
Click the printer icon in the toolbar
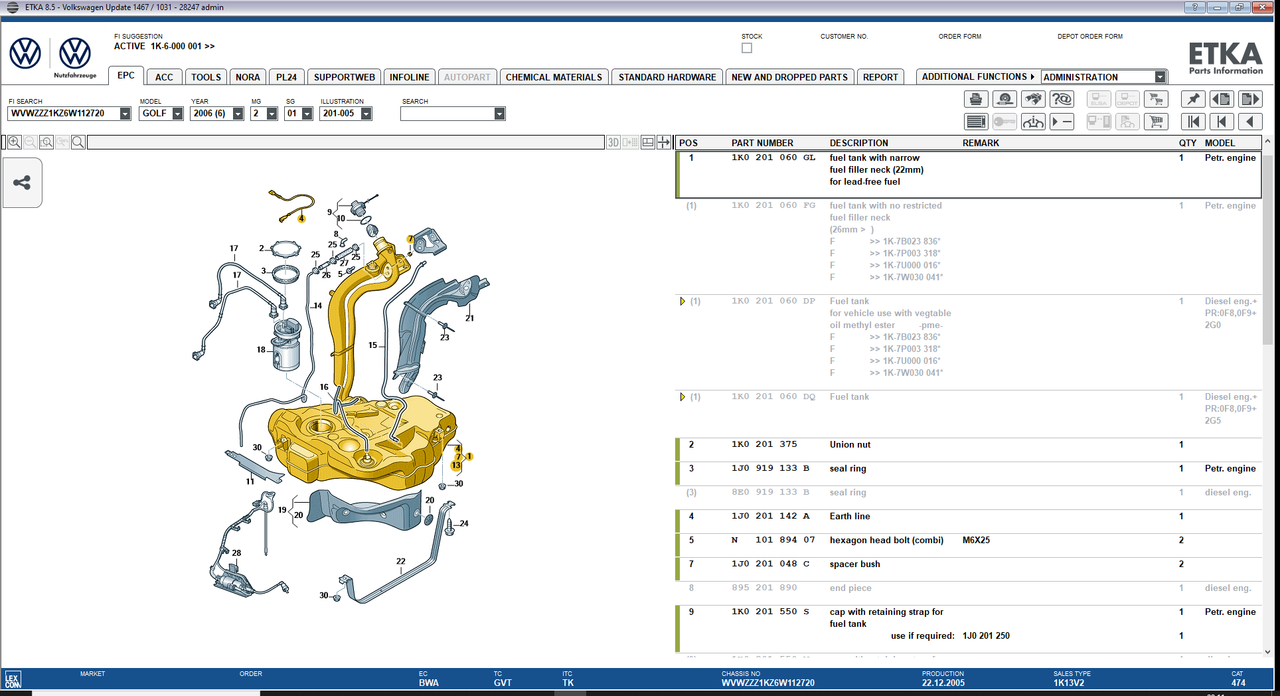[976, 99]
